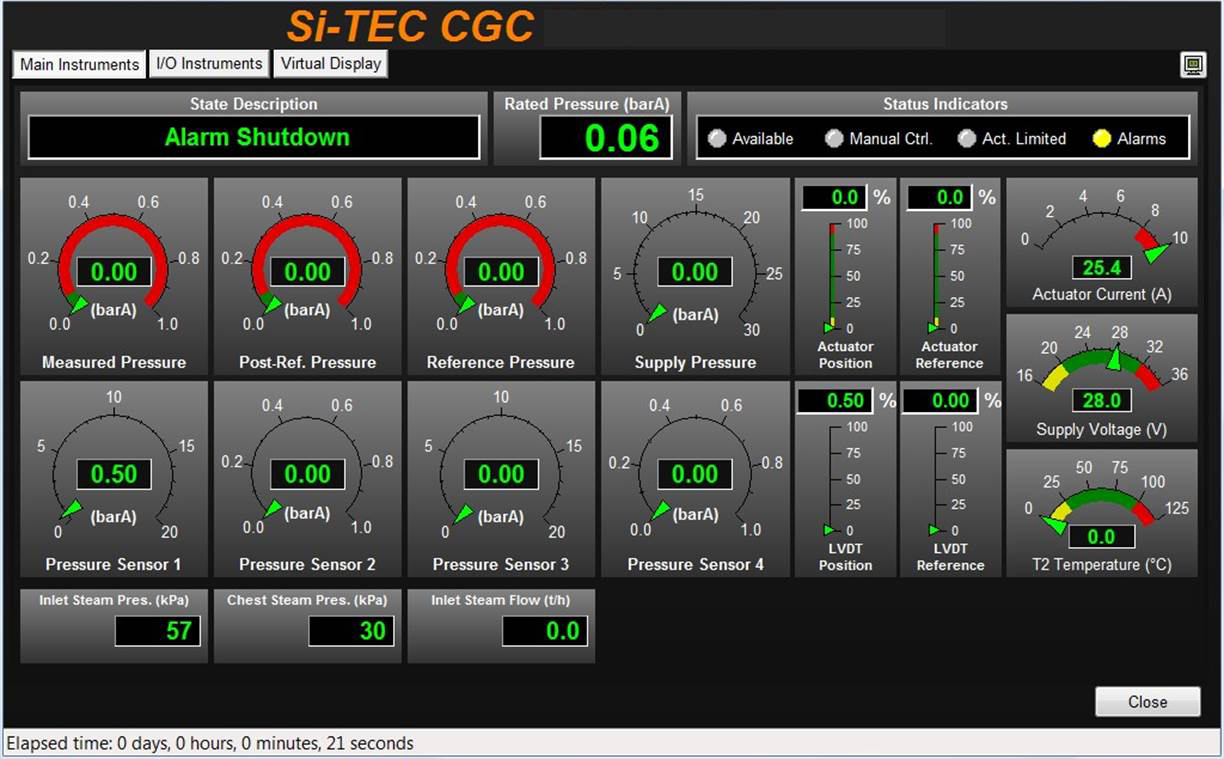Screen dimensions: 1224x759
Task: Click the Manual Ctrl. indicator light
Action: tap(834, 139)
